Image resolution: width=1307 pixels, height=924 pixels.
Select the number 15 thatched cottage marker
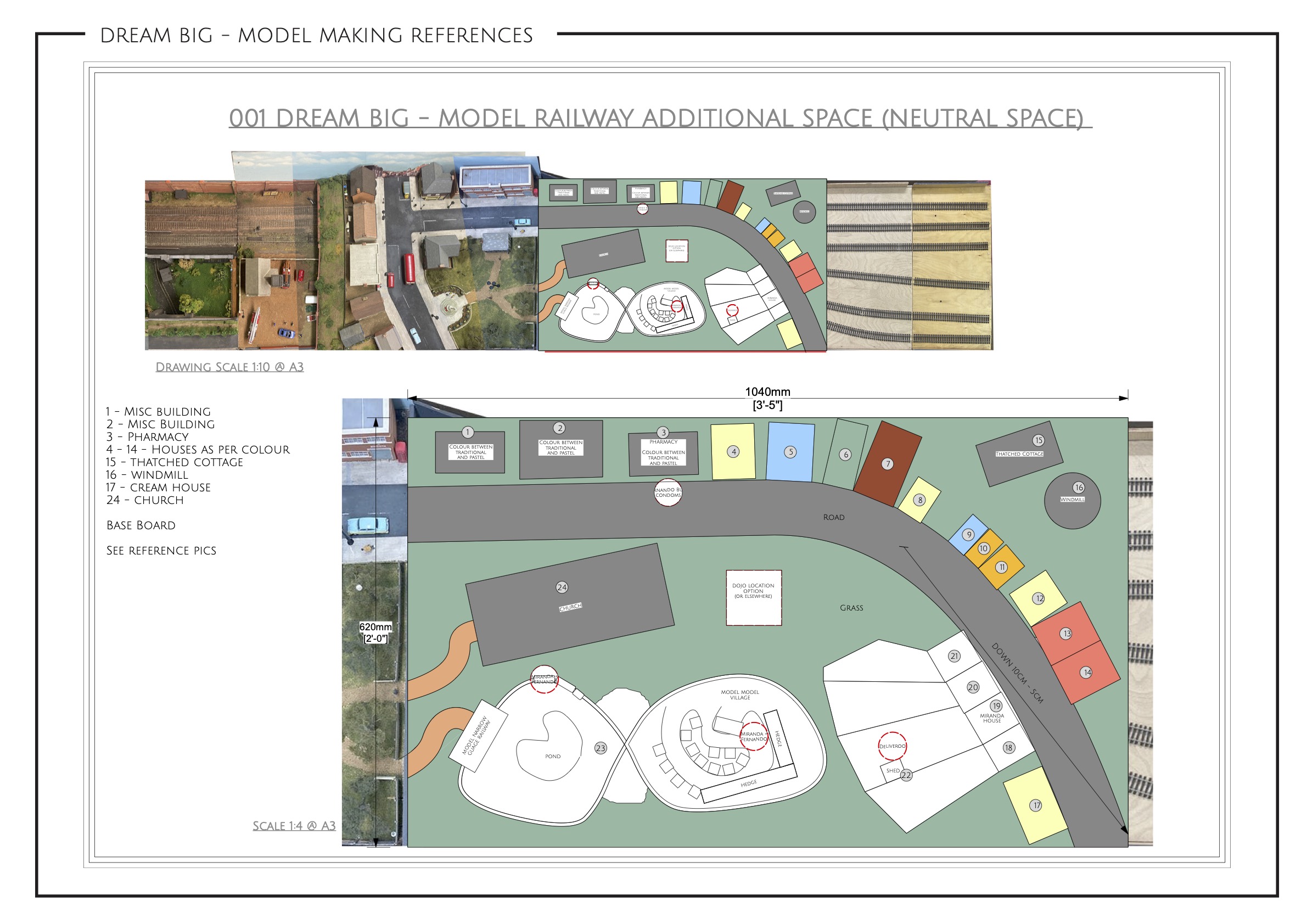click(1039, 440)
